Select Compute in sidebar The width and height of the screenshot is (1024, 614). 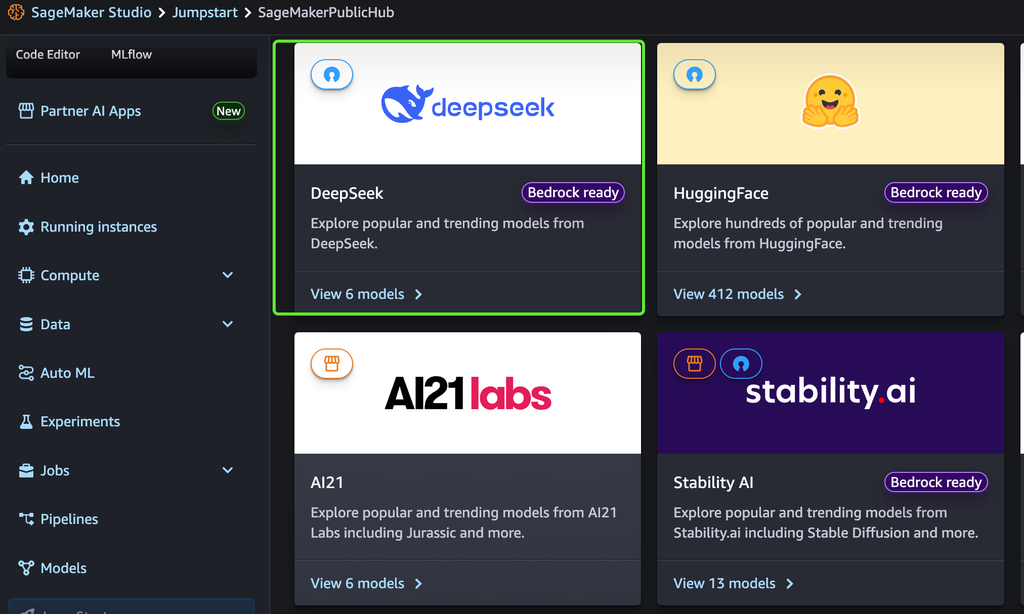(x=70, y=276)
